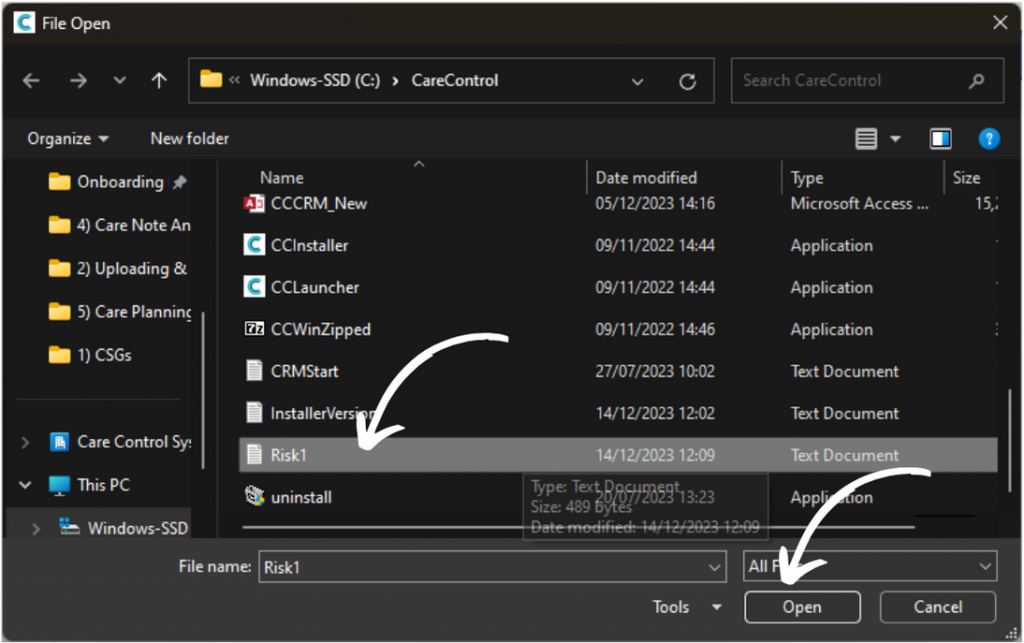Expand the Windows-SSD drive node
Image resolution: width=1024 pixels, height=643 pixels.
[36, 529]
